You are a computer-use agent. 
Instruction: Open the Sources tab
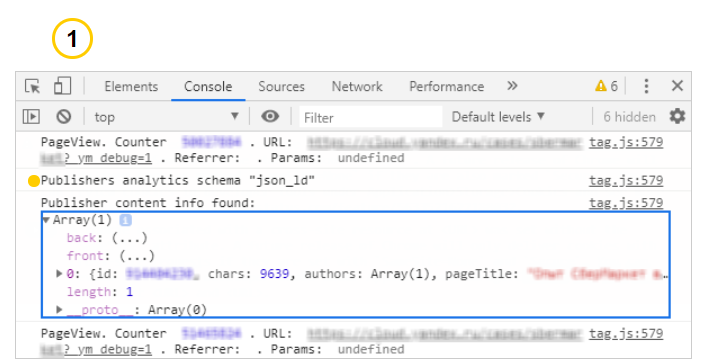coord(281,86)
